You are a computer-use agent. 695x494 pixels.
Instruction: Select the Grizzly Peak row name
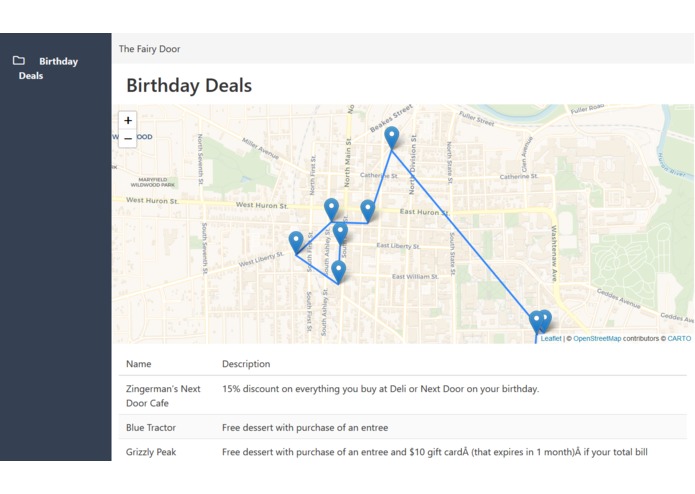point(151,452)
